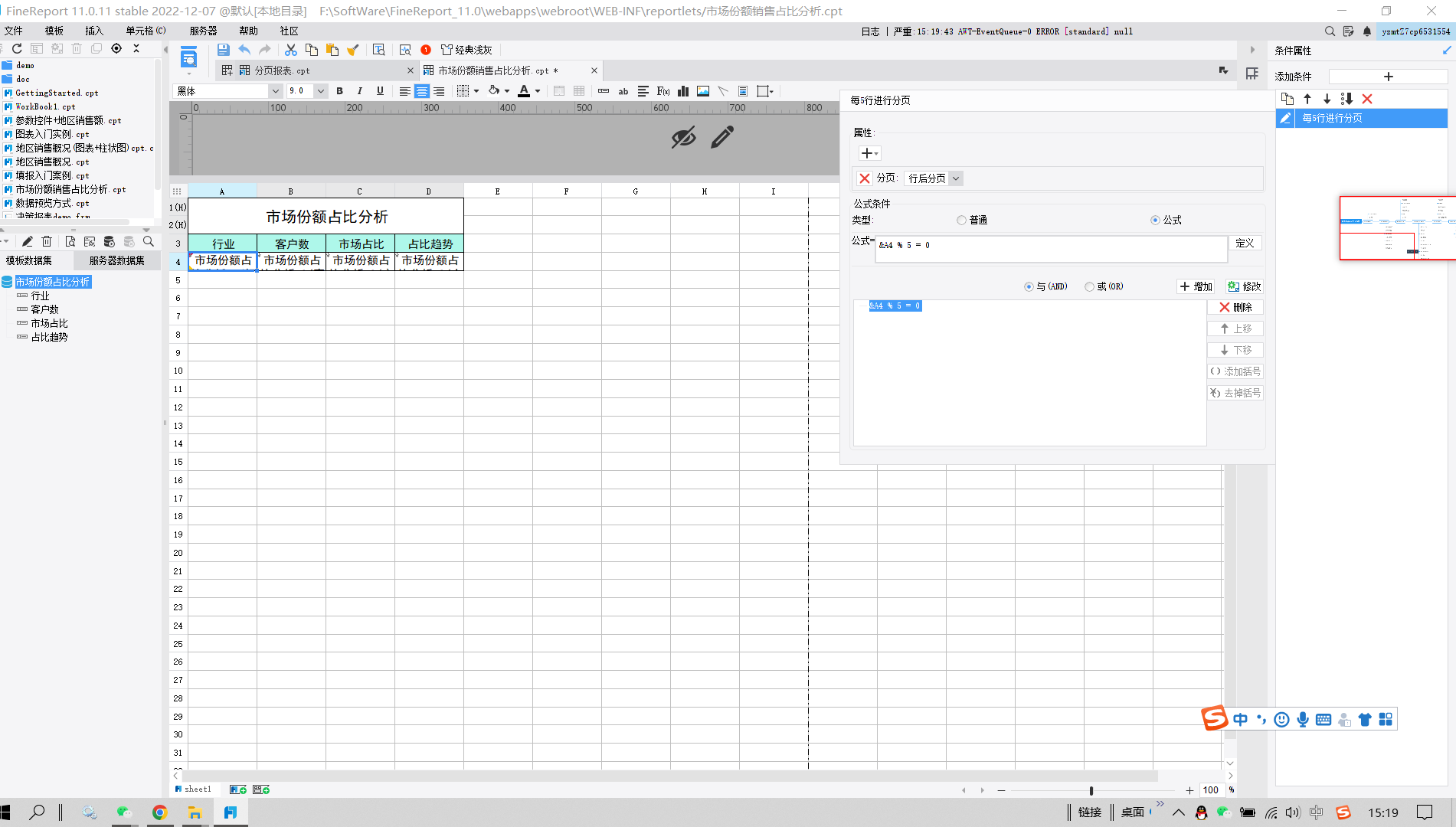Viewport: 1456px width, 827px height.
Task: Cut the selected cell content
Action: pos(291,50)
